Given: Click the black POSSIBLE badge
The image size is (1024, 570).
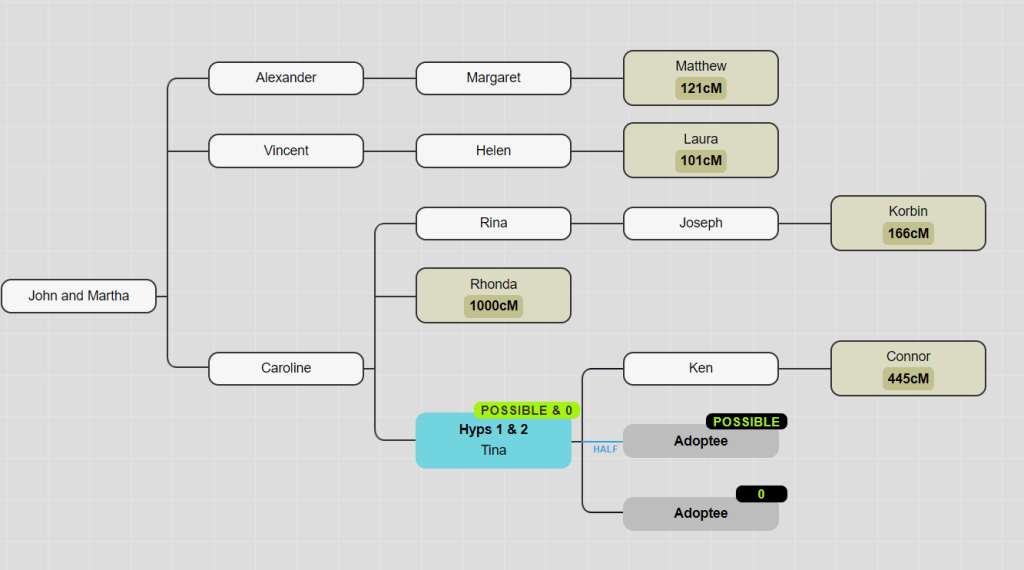Looking at the screenshot, I should 746,422.
